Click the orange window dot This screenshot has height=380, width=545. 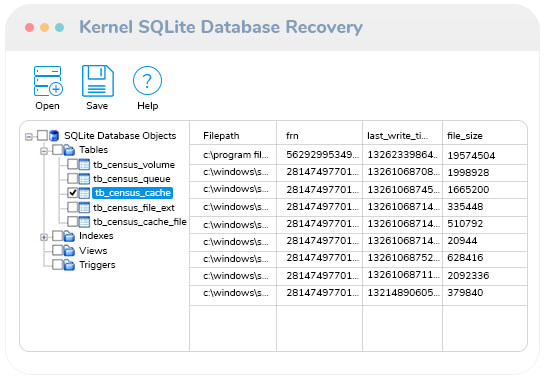(44, 27)
